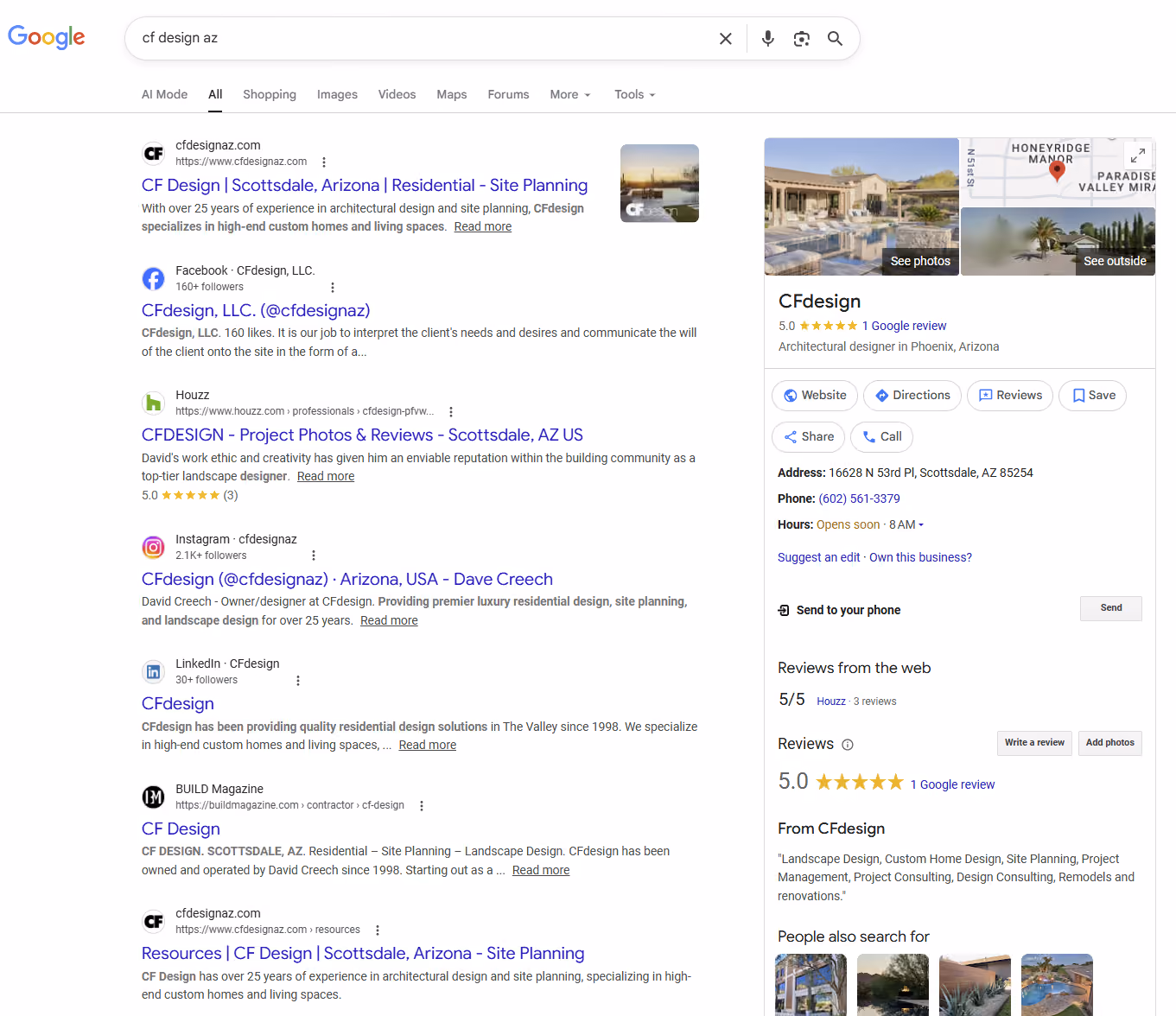Select the All tab
The height and width of the screenshot is (1016, 1176).
[x=215, y=95]
